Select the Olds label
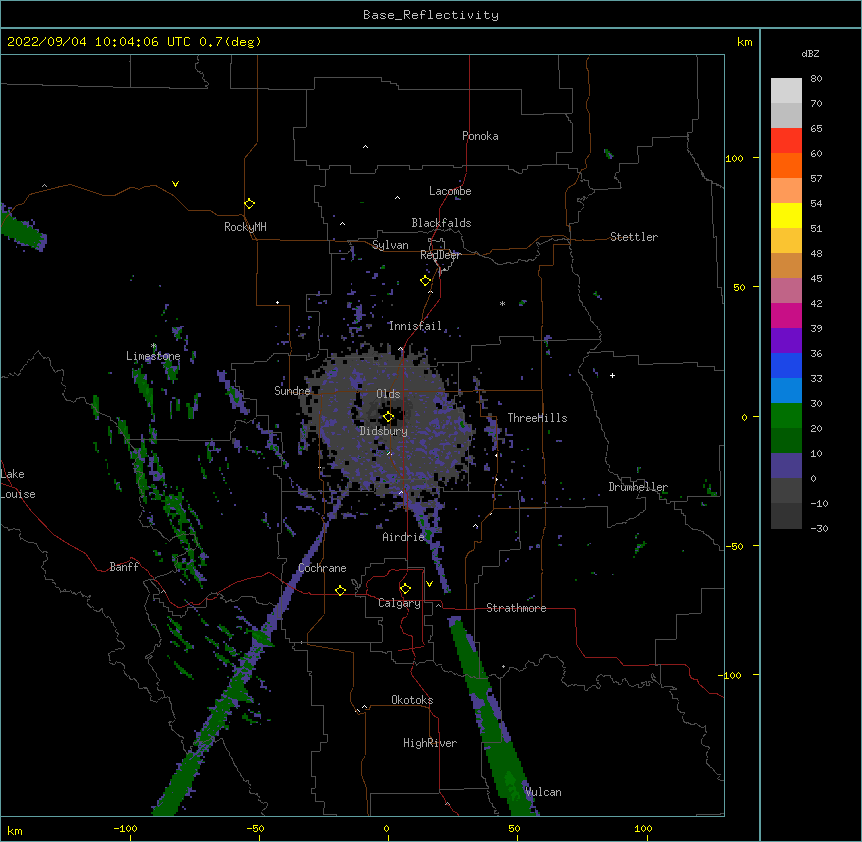This screenshot has width=862, height=842. (x=388, y=394)
